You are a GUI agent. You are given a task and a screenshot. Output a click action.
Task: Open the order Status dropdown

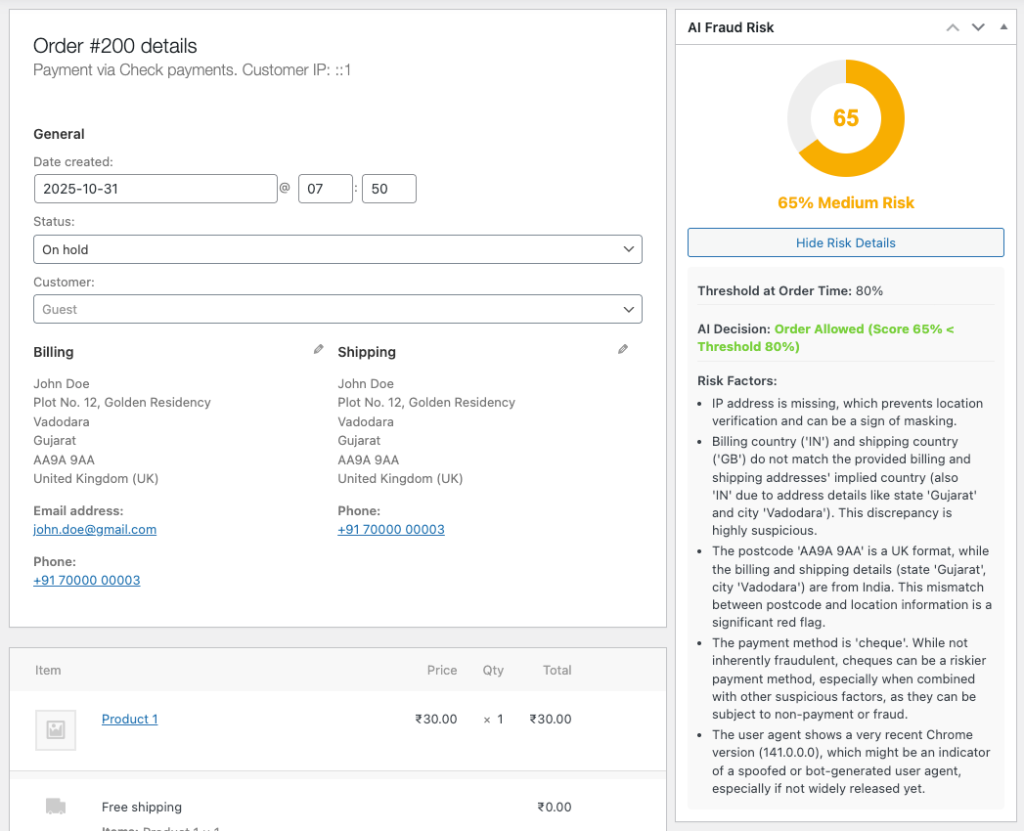(338, 249)
